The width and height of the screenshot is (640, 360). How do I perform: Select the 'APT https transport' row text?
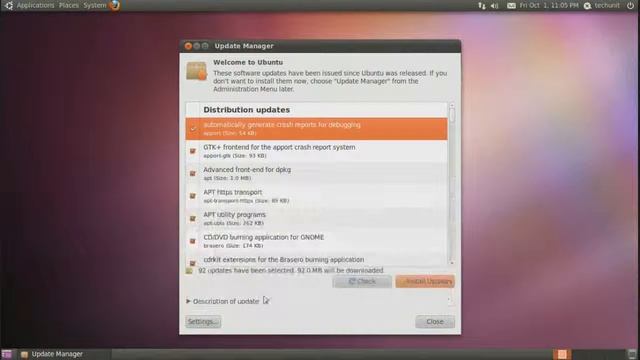click(233, 192)
